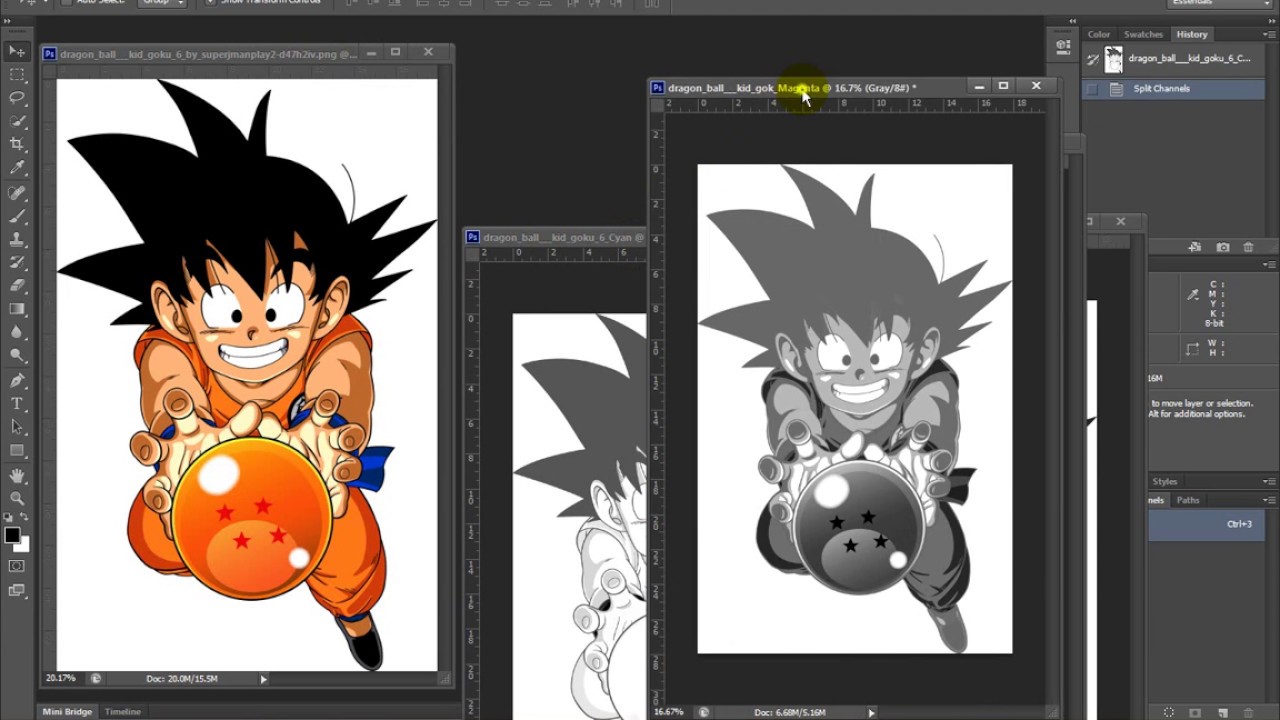This screenshot has height=720, width=1280.
Task: Open the Info panel options menu
Action: pos(1267,264)
